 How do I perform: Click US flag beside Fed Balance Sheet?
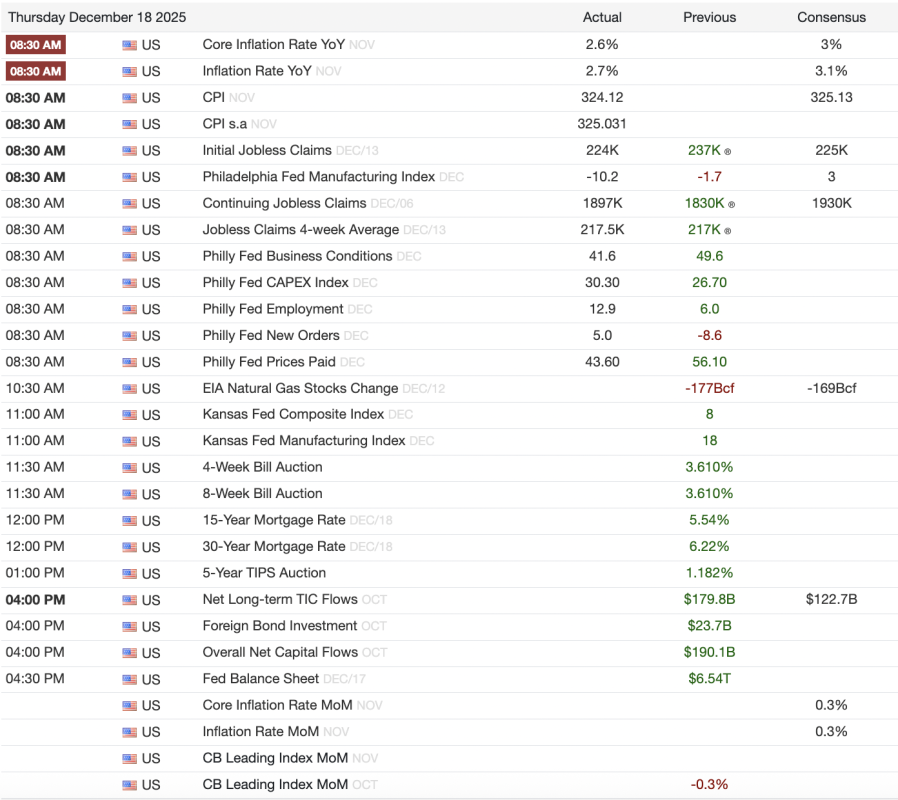[x=130, y=680]
